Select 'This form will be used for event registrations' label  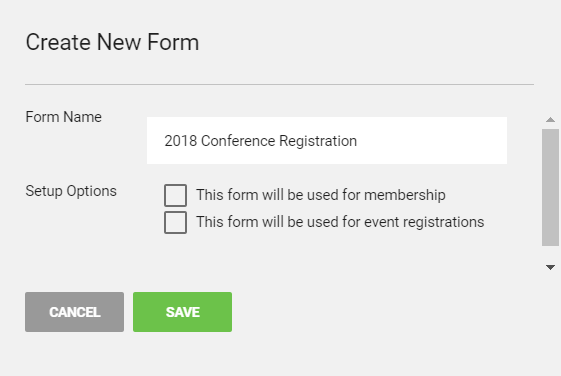coord(340,222)
